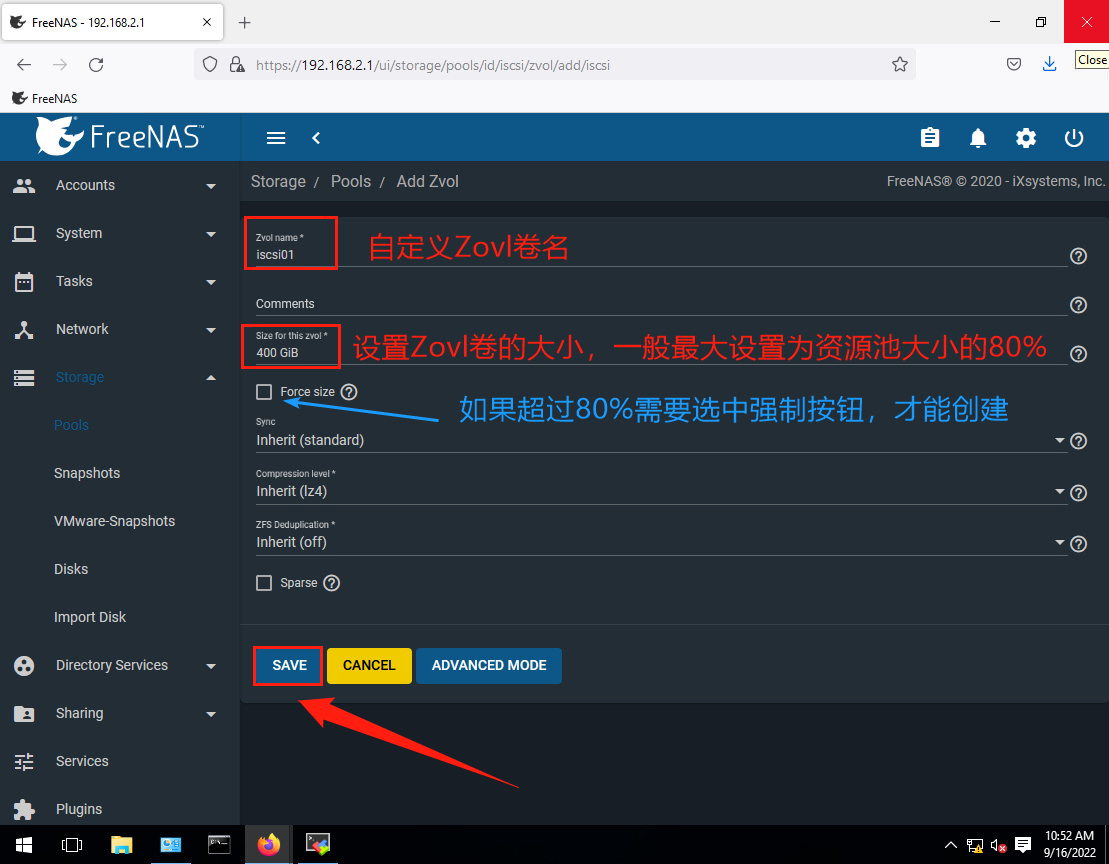Click the power icon in the top bar
The height and width of the screenshot is (864, 1109).
(x=1074, y=138)
